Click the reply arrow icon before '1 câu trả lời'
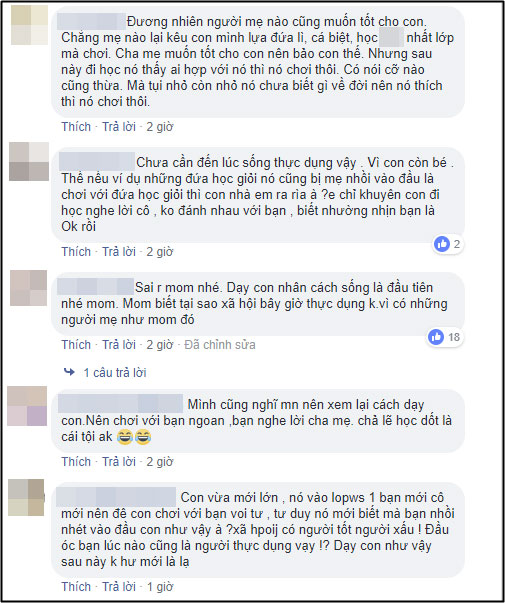Screen dimensions: 505x603 69,372
